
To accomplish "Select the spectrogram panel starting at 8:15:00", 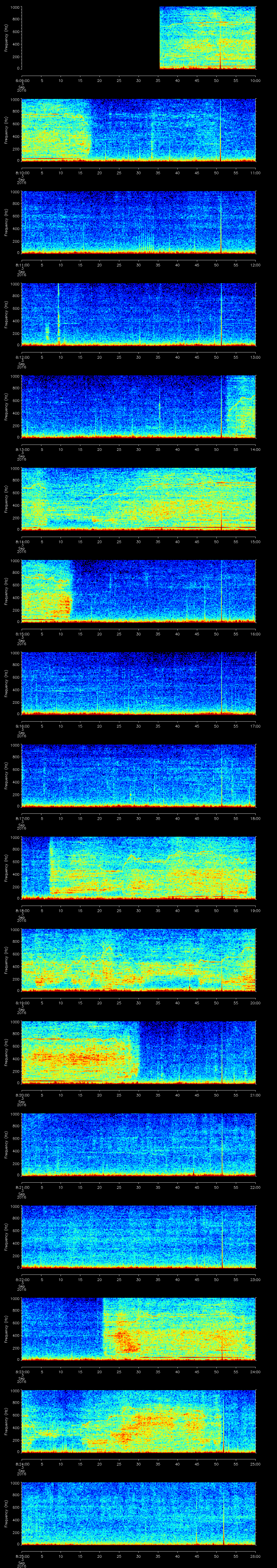I will click(x=139, y=591).
